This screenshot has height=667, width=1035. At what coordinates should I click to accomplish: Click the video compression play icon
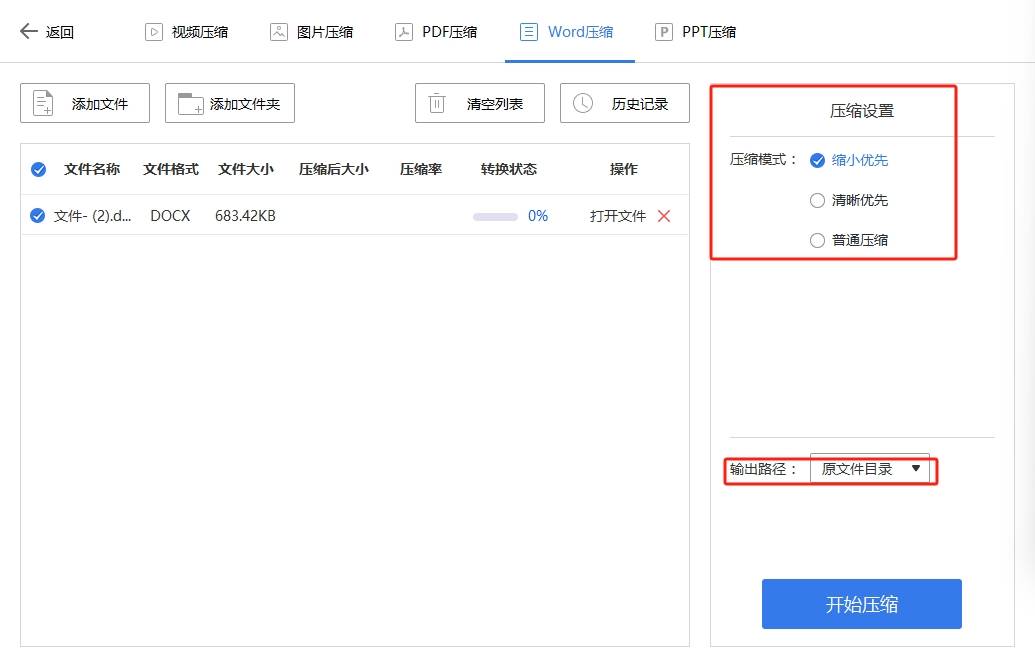154,32
